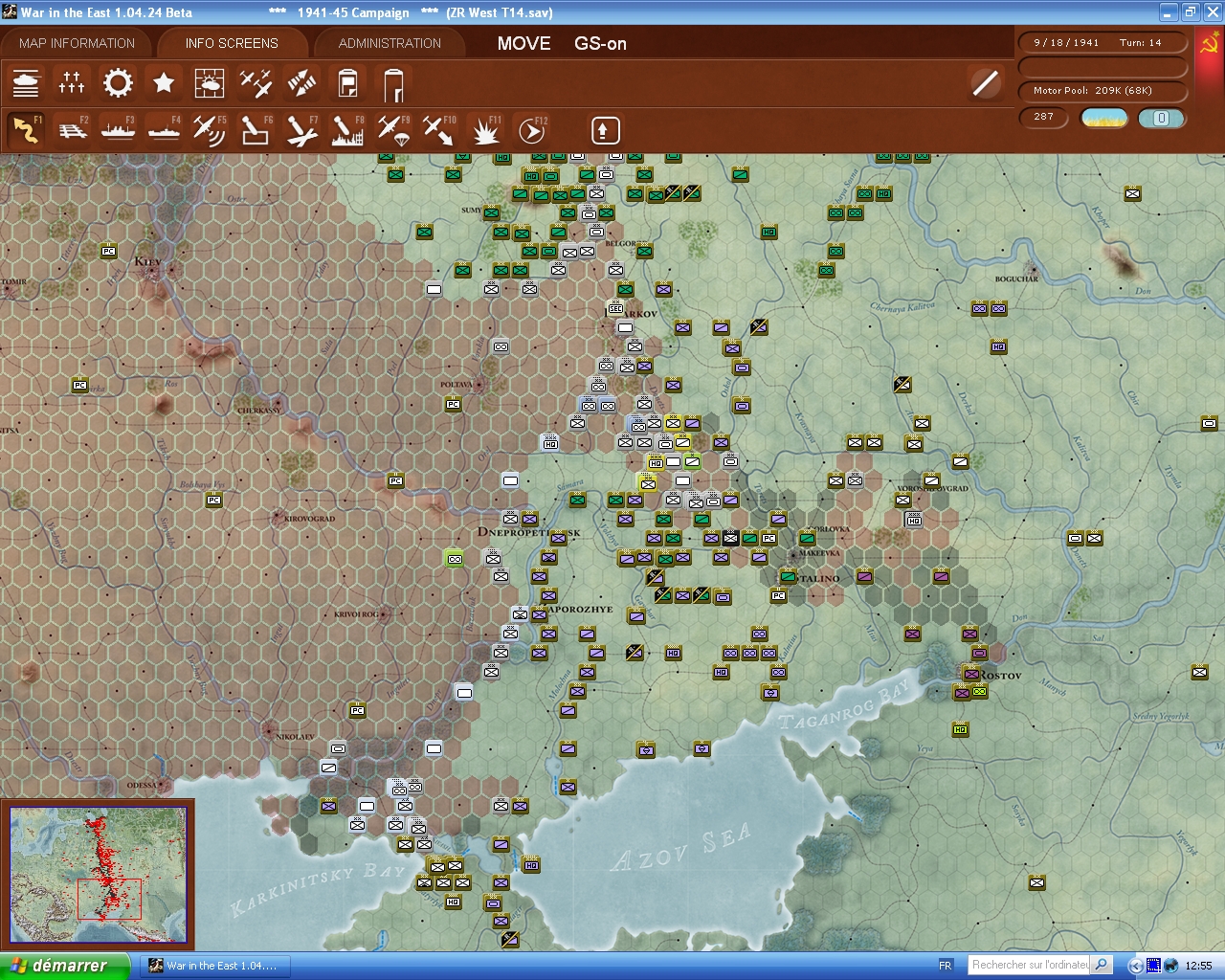Open the document report icon in the info toolbar
Viewport: 1225px width, 980px height.
point(347,83)
